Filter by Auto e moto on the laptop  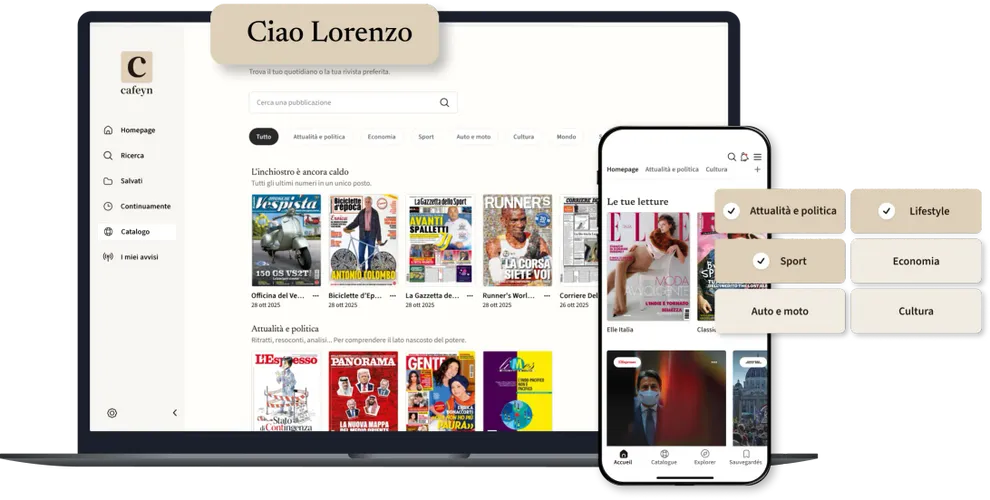pyautogui.click(x=474, y=136)
